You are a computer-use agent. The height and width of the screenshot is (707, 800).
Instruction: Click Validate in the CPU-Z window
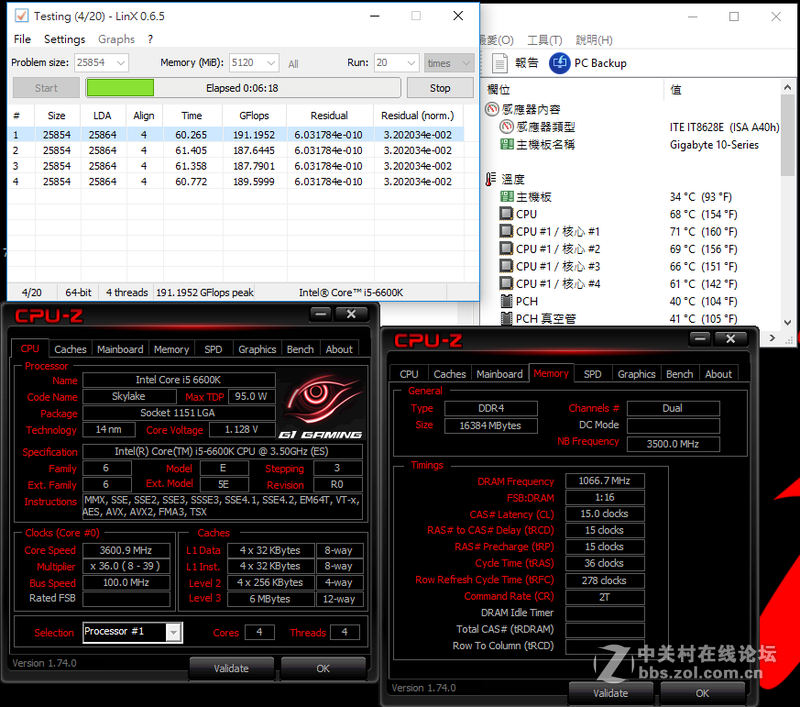click(232, 669)
